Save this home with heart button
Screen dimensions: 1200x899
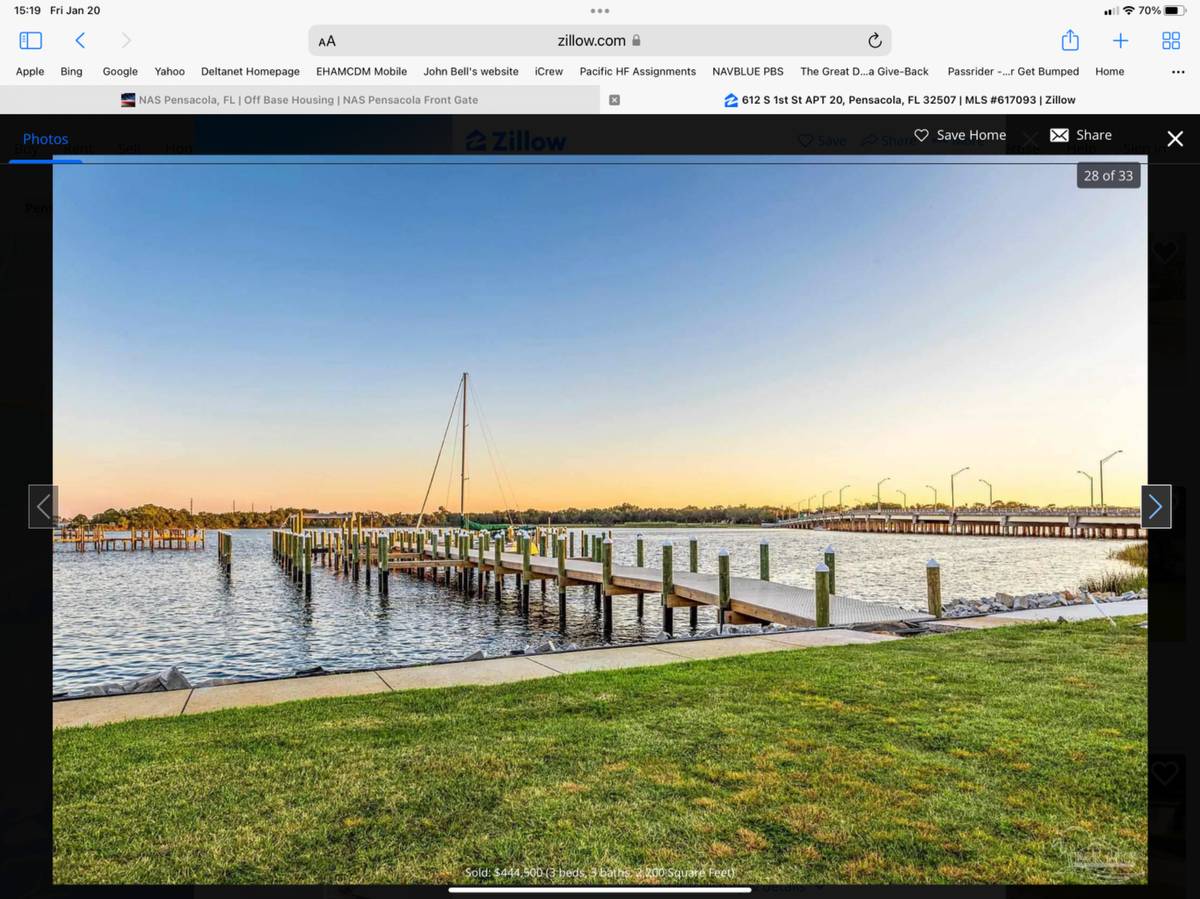960,135
